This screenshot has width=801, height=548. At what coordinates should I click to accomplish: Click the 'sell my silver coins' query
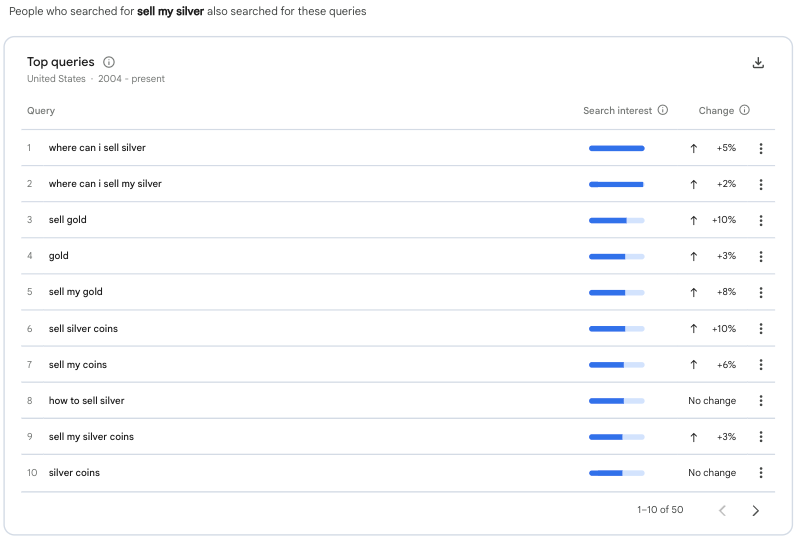click(x=91, y=437)
